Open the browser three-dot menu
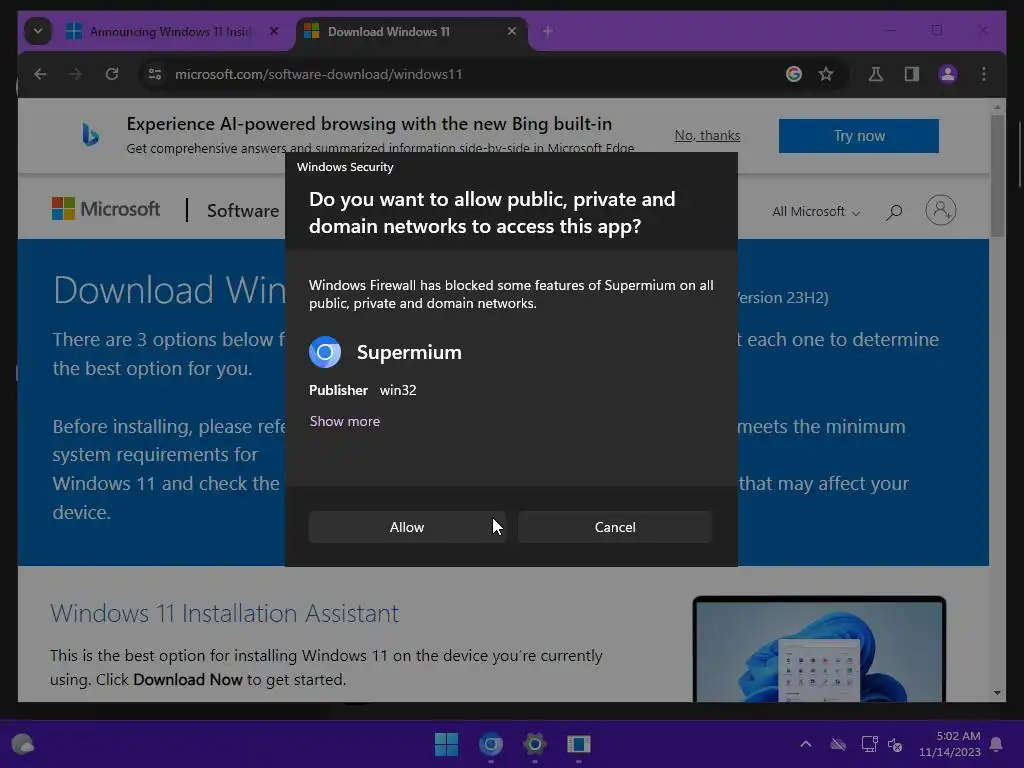 (x=984, y=74)
